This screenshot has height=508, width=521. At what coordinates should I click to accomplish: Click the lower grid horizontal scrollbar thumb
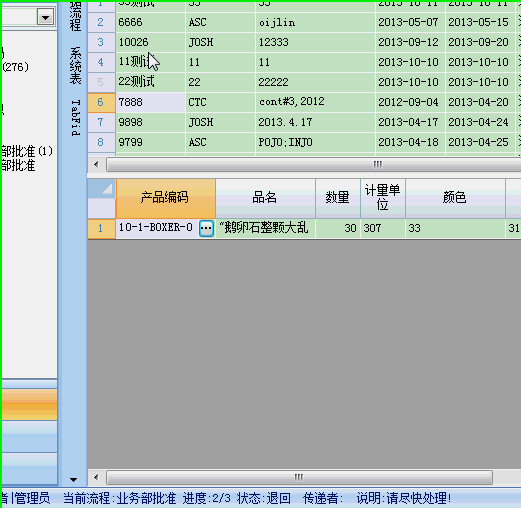[x=299, y=478]
